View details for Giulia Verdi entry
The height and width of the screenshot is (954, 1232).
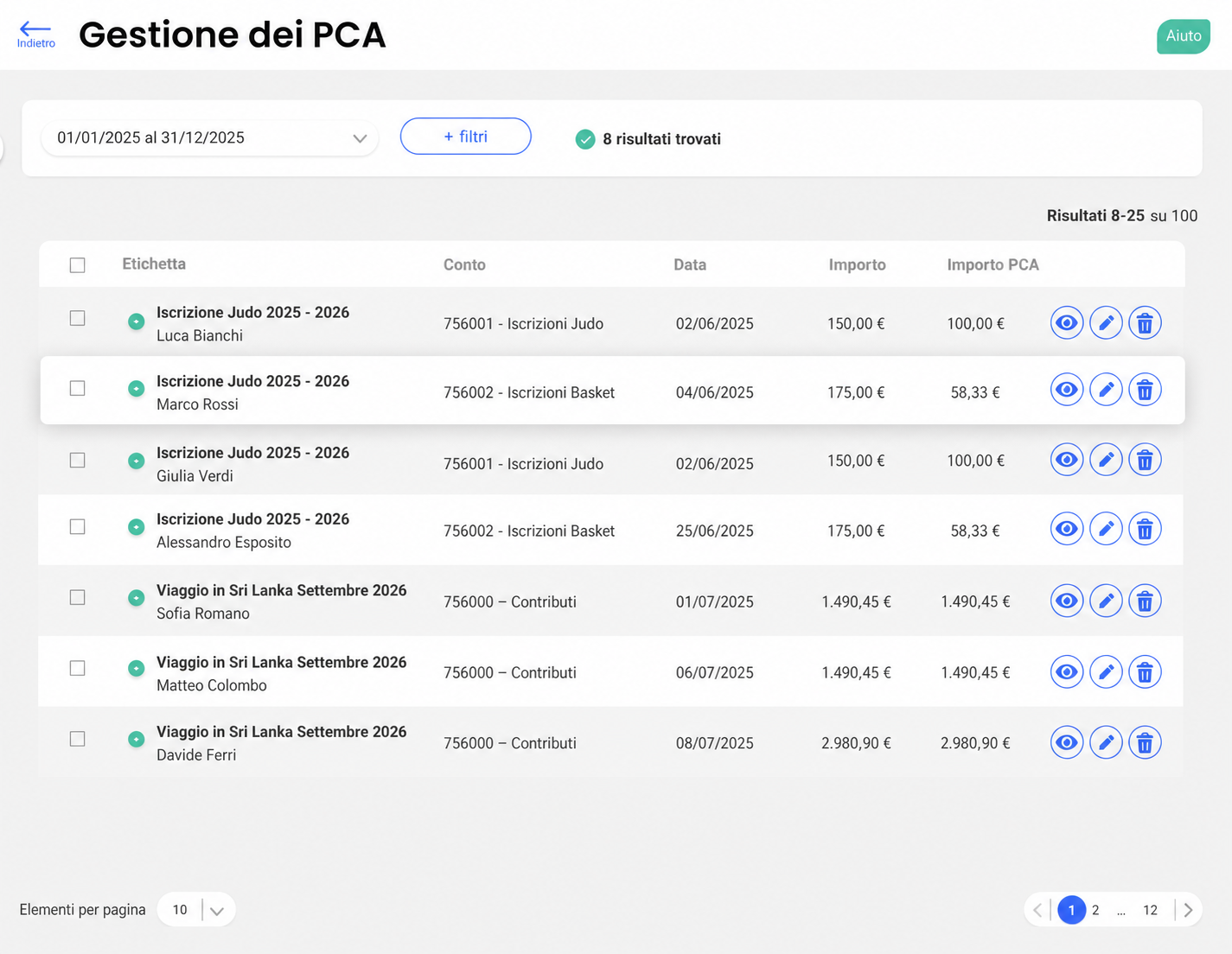(1067, 459)
